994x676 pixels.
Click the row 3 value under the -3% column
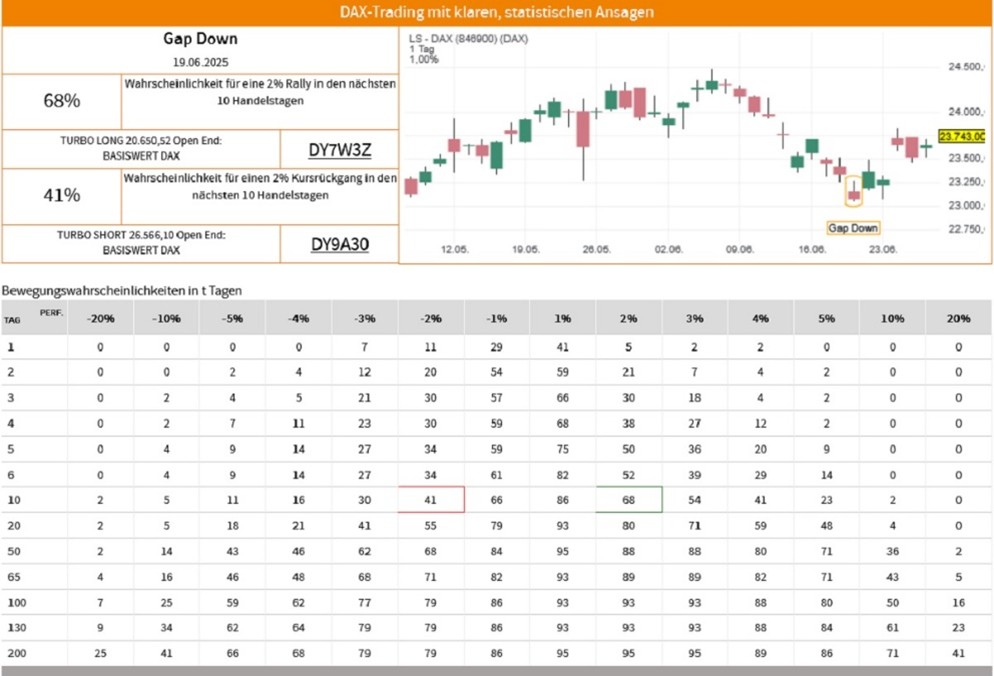[365, 398]
